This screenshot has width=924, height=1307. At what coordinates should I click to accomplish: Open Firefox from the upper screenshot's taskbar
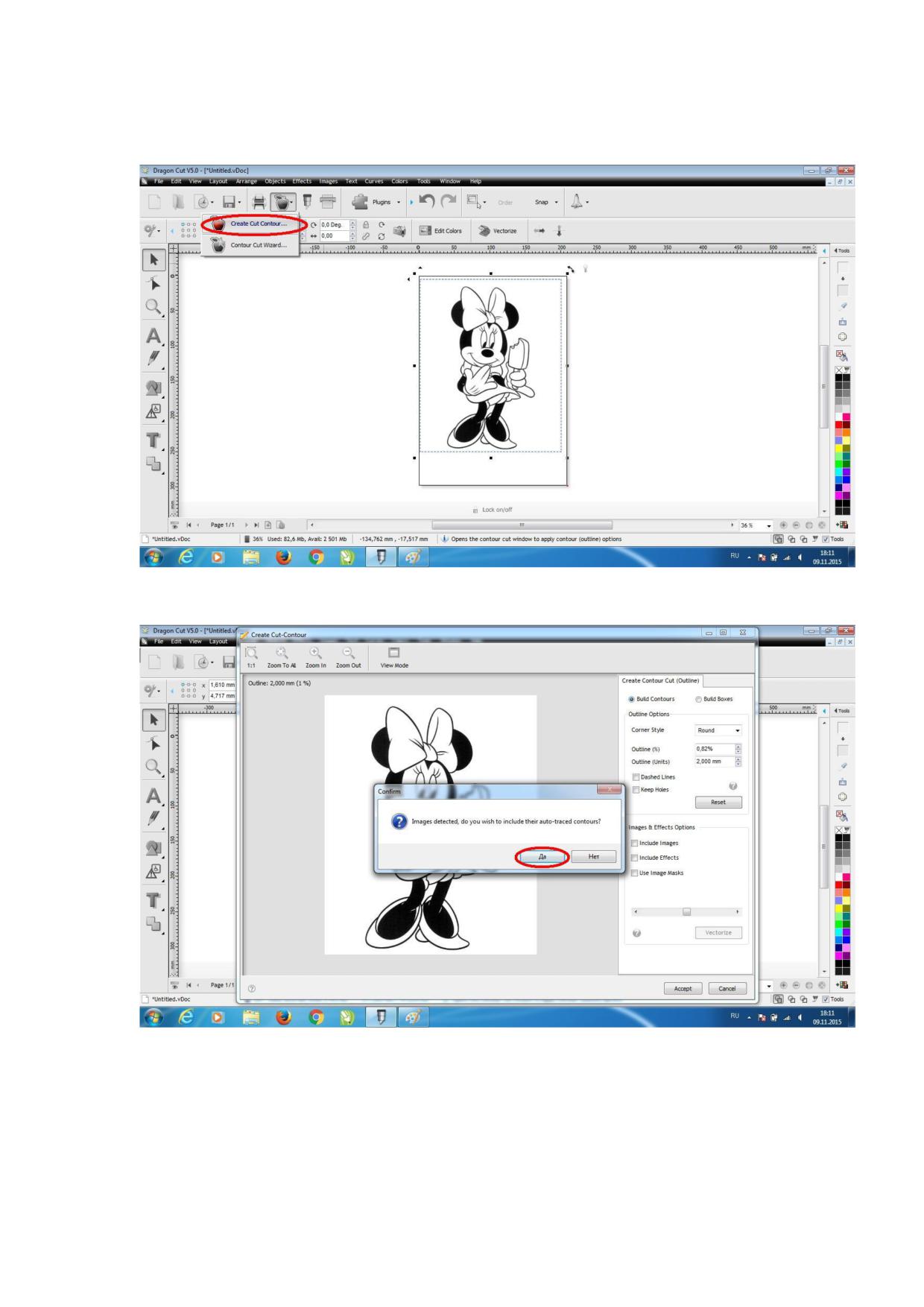(283, 557)
